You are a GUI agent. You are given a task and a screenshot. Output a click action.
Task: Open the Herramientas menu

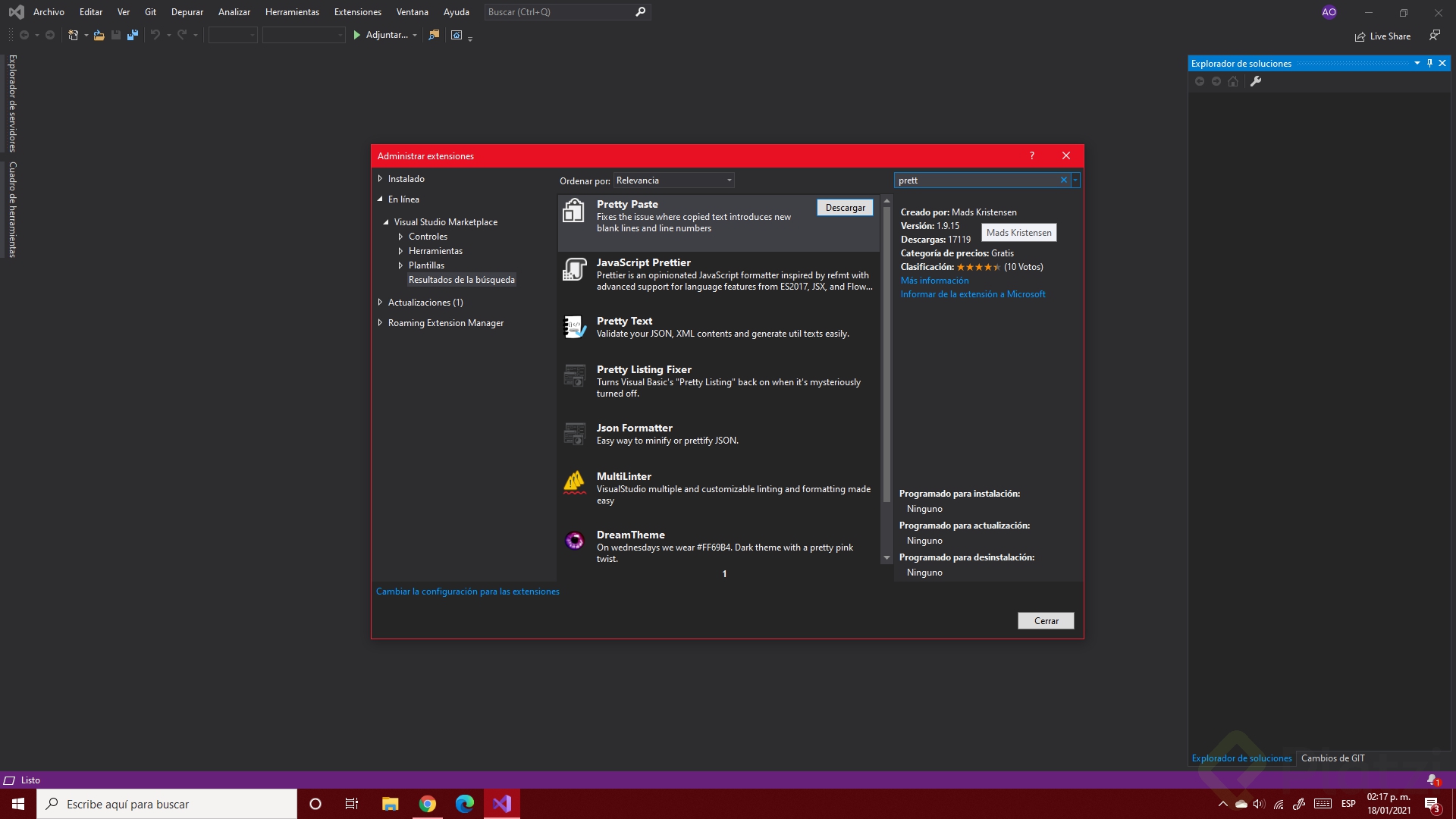pos(292,12)
